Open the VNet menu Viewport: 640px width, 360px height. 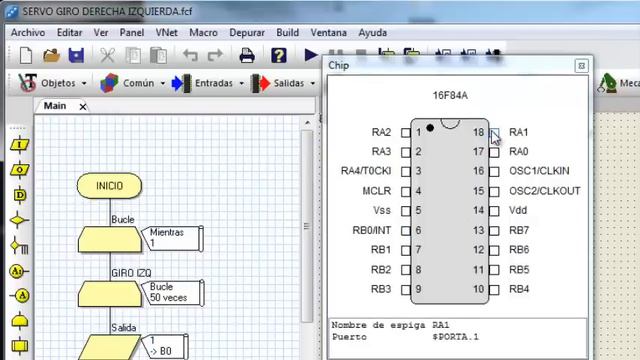tap(167, 33)
